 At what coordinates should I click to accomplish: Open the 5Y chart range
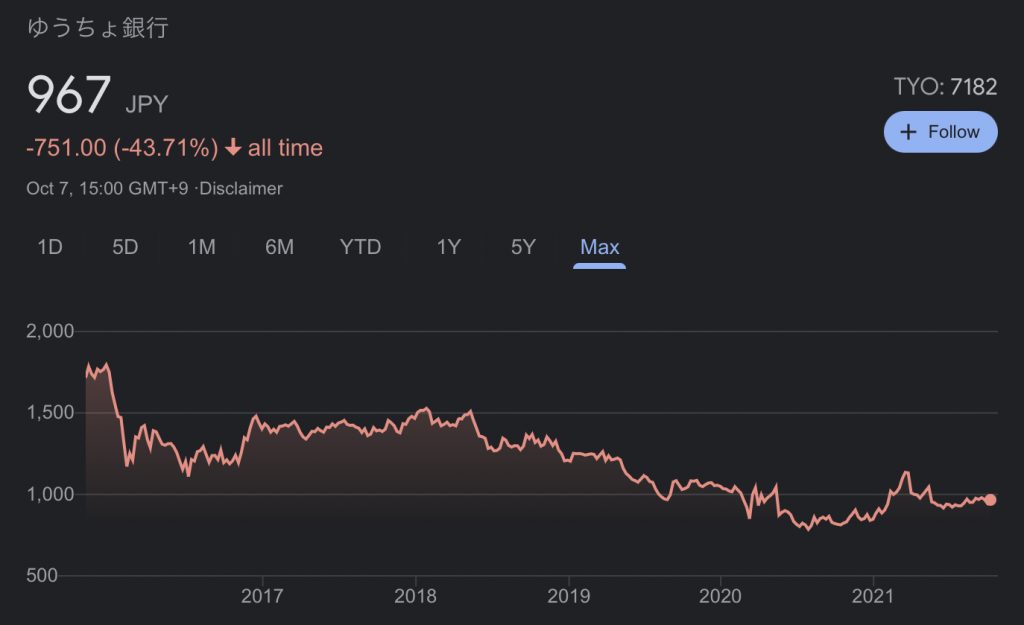click(524, 247)
